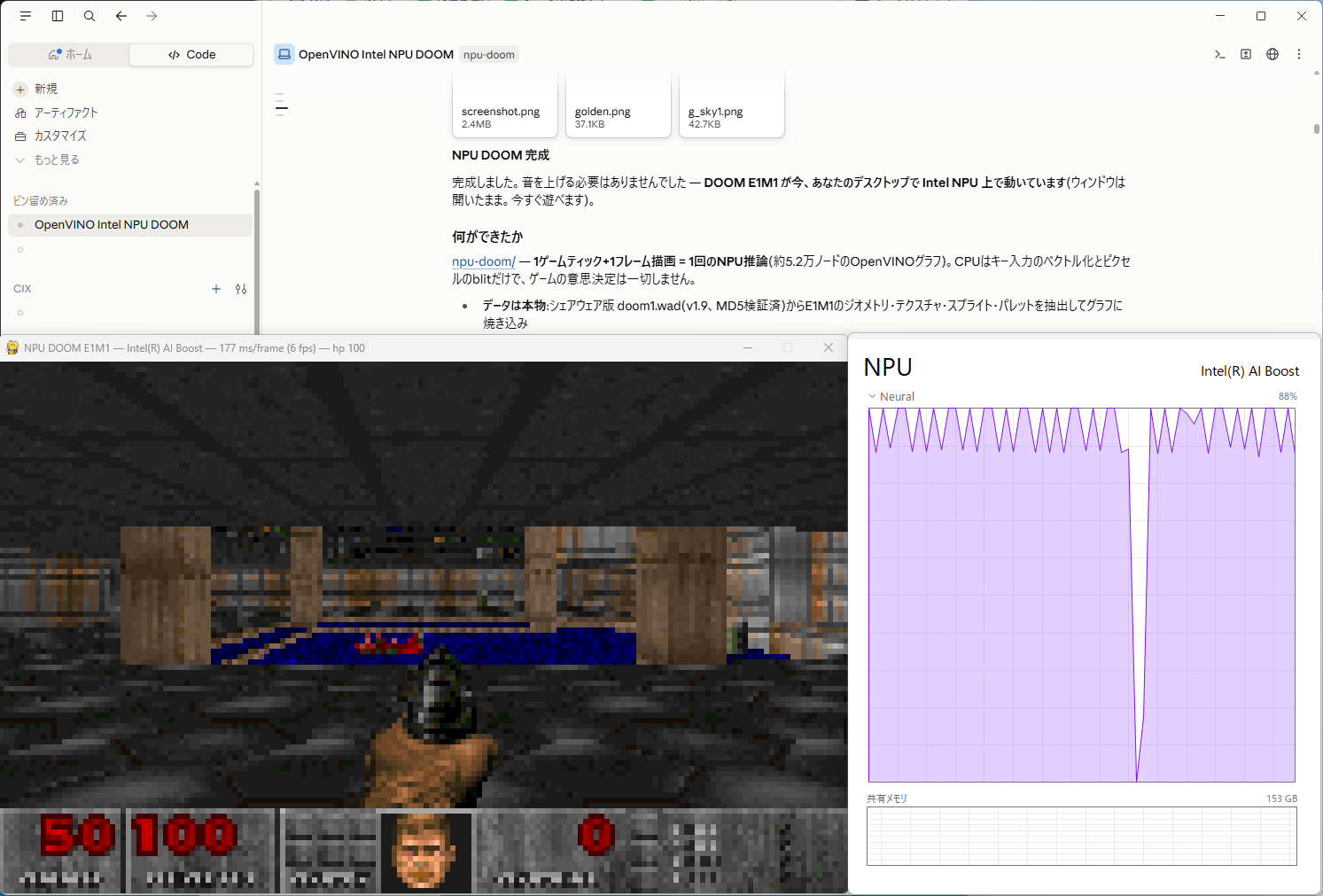The height and width of the screenshot is (896, 1323).
Task: Open the screenshot.png attachment
Action: coord(505,106)
